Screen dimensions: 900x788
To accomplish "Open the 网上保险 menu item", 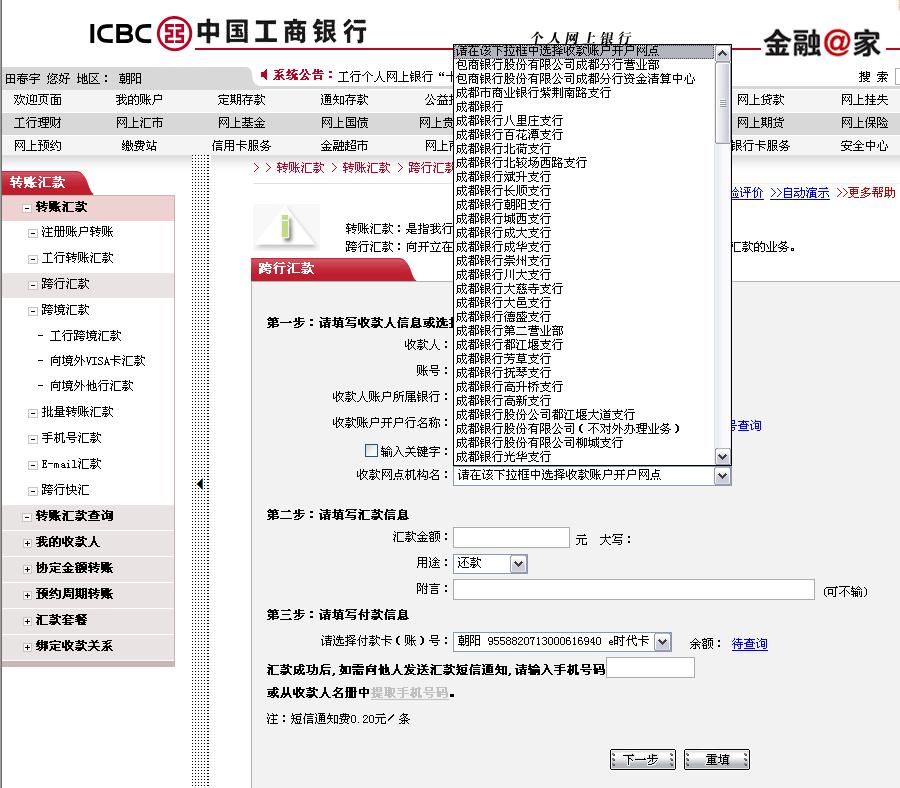I will click(864, 122).
